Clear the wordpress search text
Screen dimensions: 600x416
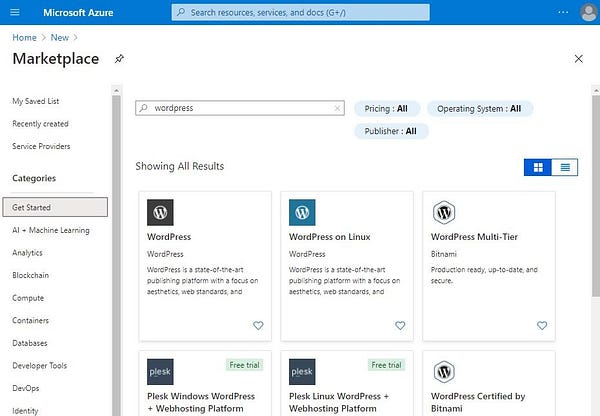tap(337, 108)
